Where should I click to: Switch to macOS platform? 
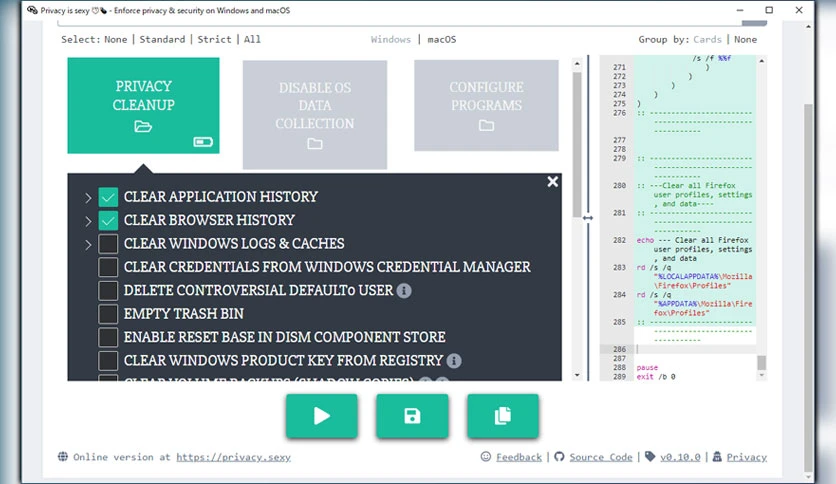click(442, 39)
